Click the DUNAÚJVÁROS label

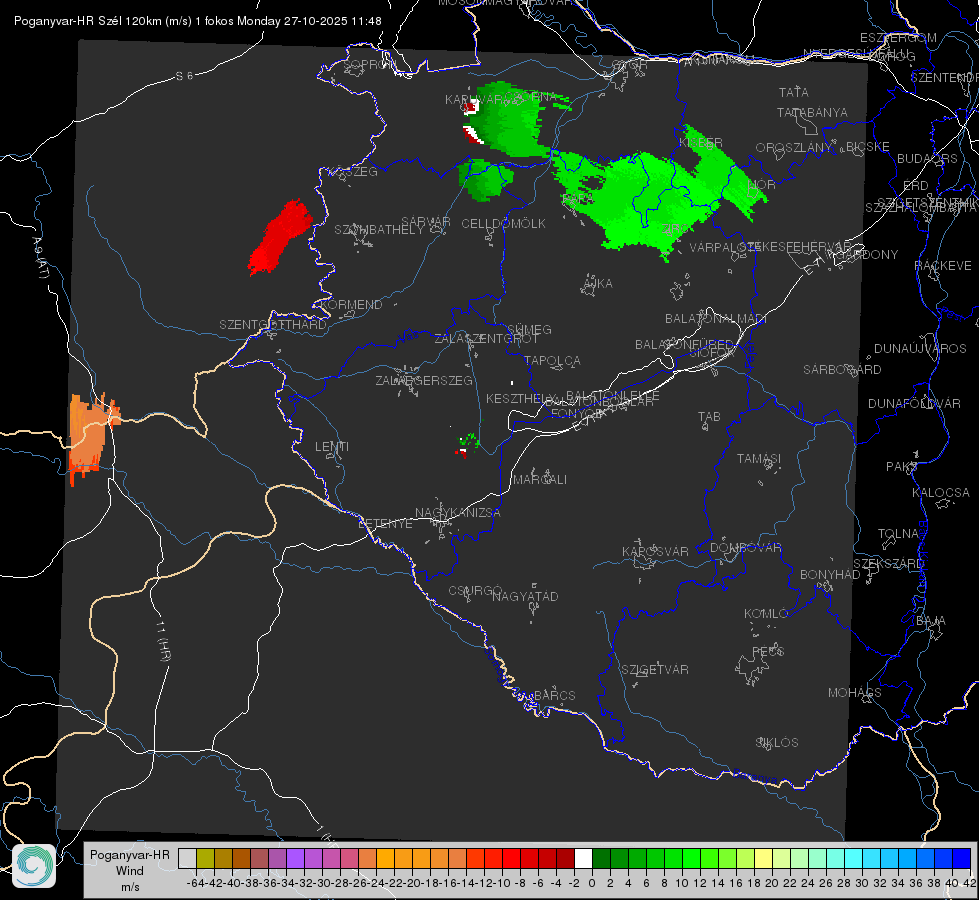(920, 349)
